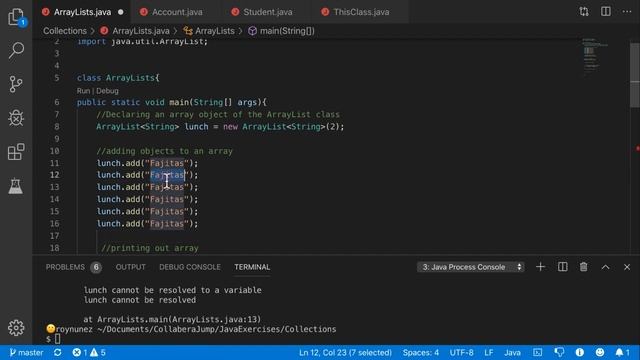This screenshot has height=360, width=640.
Task: Open notifications bell in status bar
Action: (622, 352)
